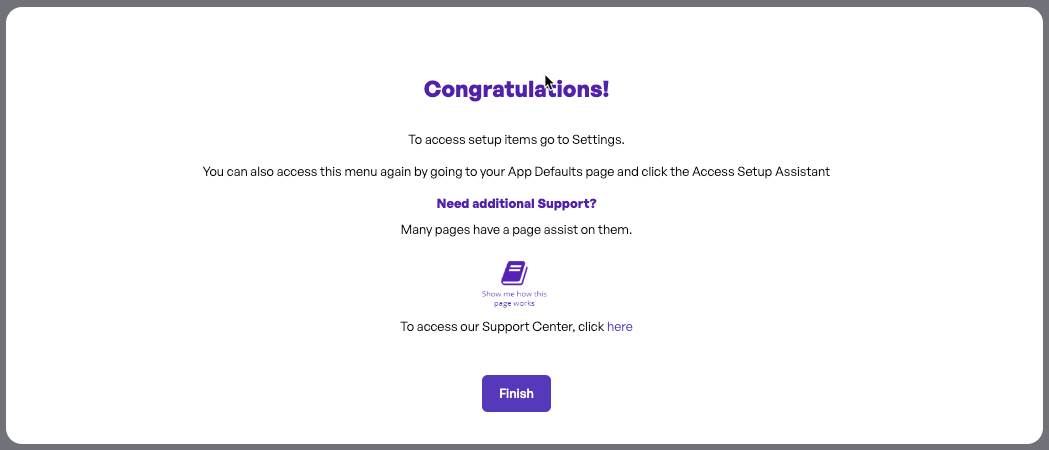Click the Finish button
The height and width of the screenshot is (450, 1049).
tap(516, 393)
